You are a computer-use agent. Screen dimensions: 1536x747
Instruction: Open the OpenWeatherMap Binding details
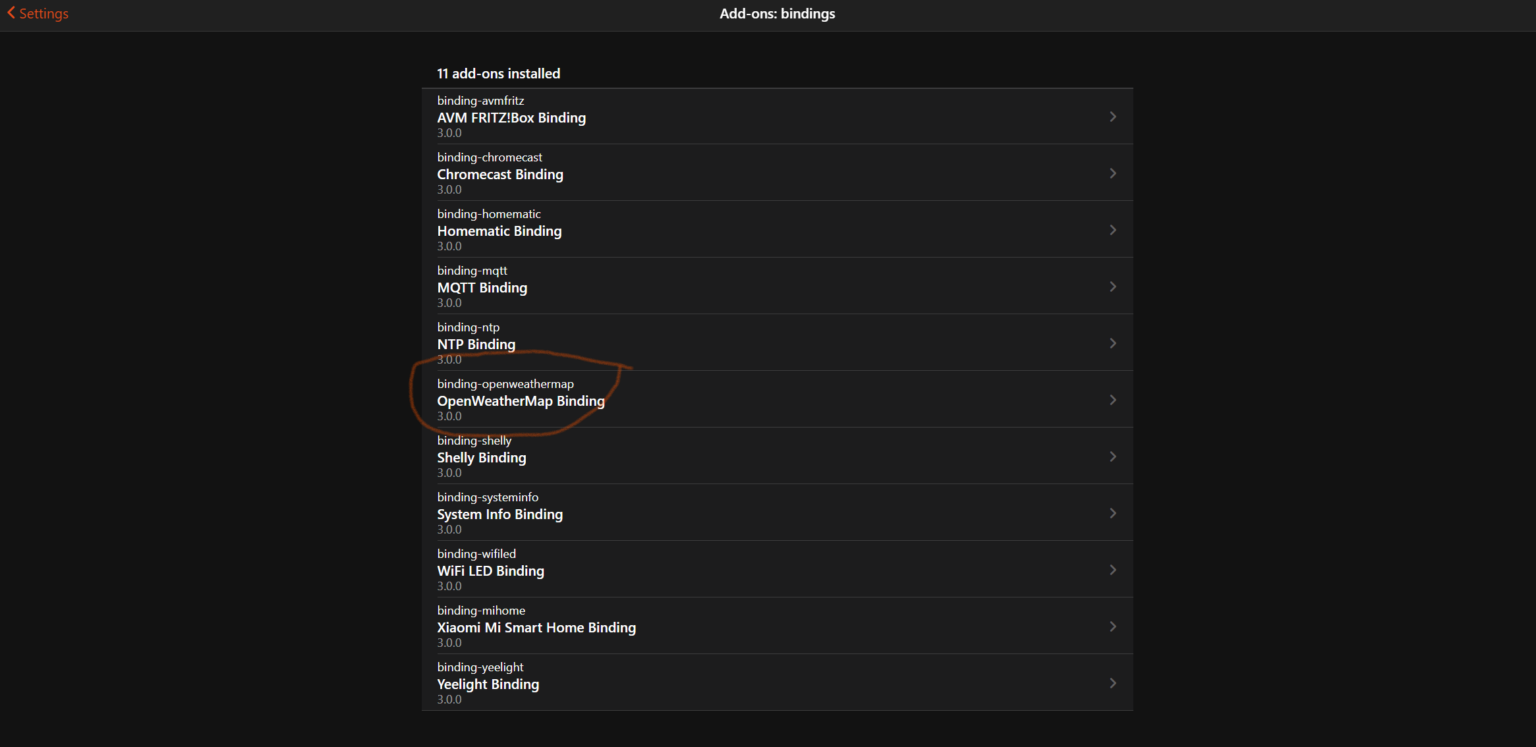[x=777, y=400]
